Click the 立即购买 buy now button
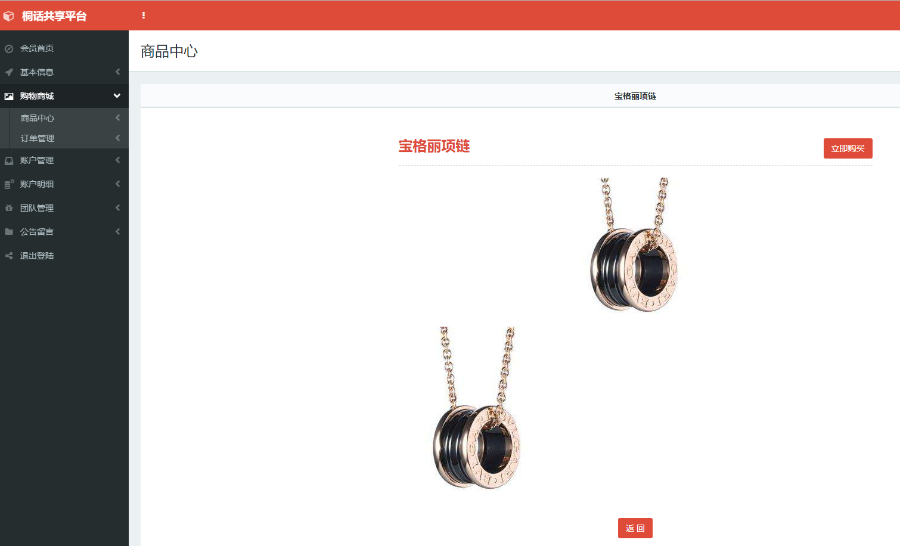 (848, 148)
